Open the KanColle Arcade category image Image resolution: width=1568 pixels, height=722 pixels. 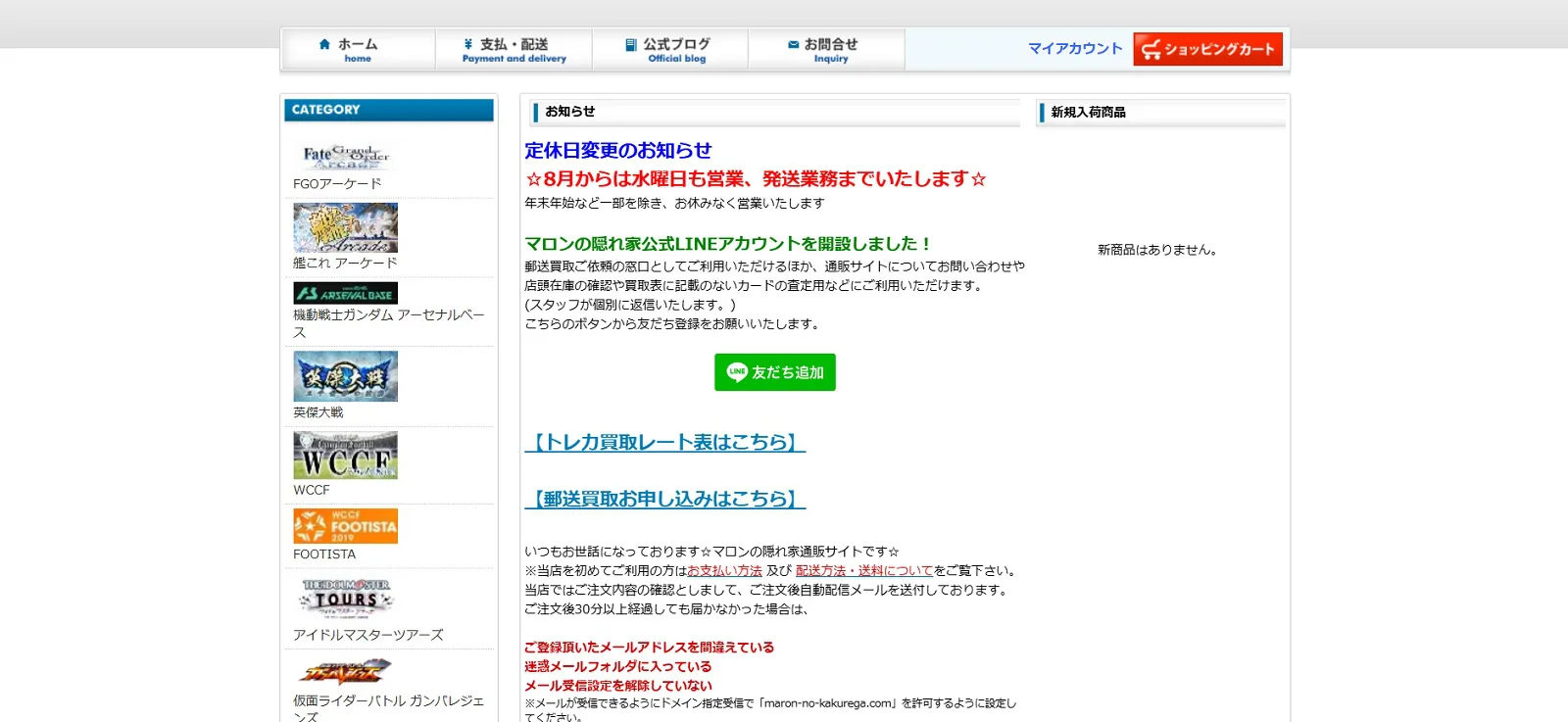345,228
